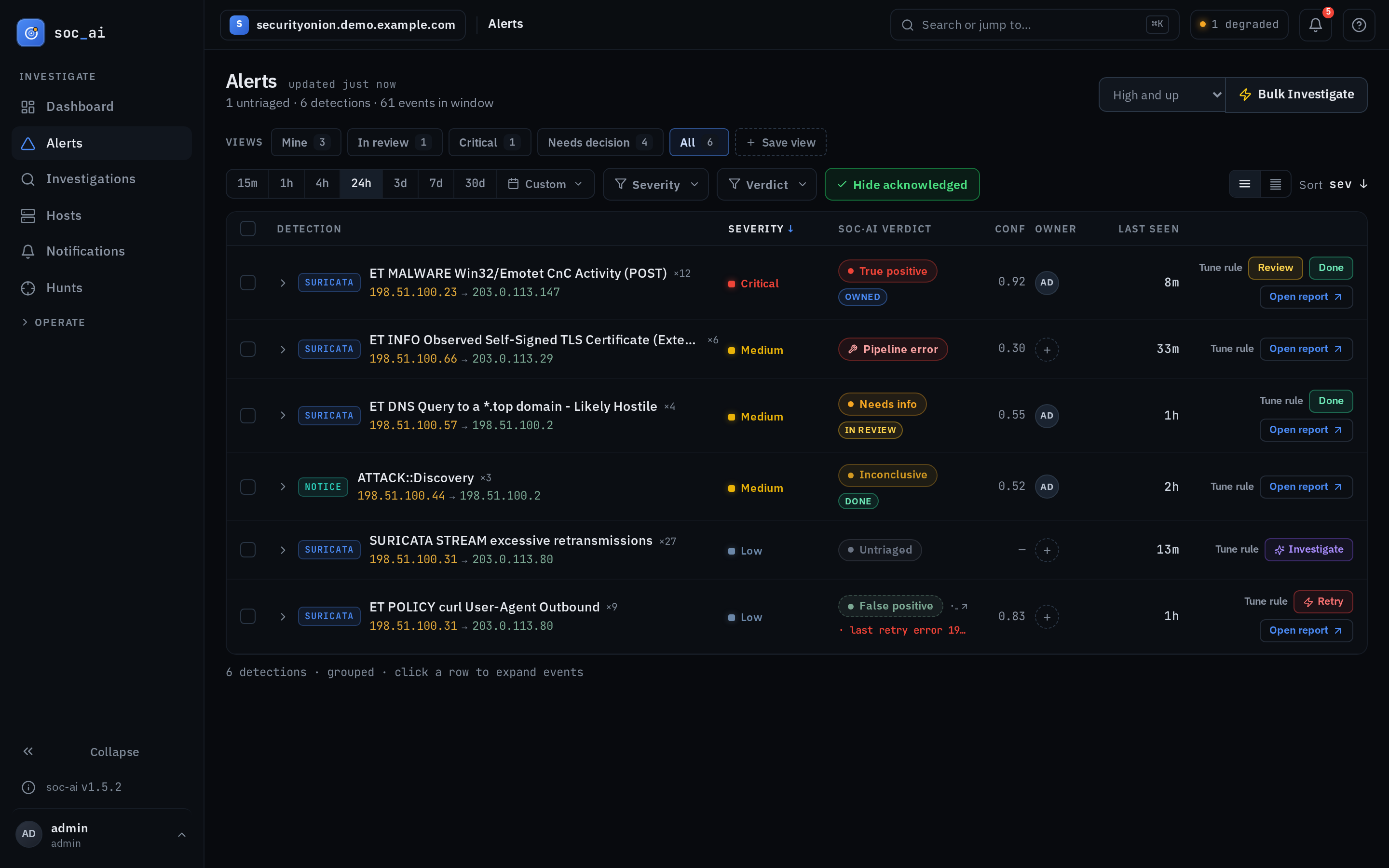
Task: Switch to the Mine view tab
Action: (306, 142)
